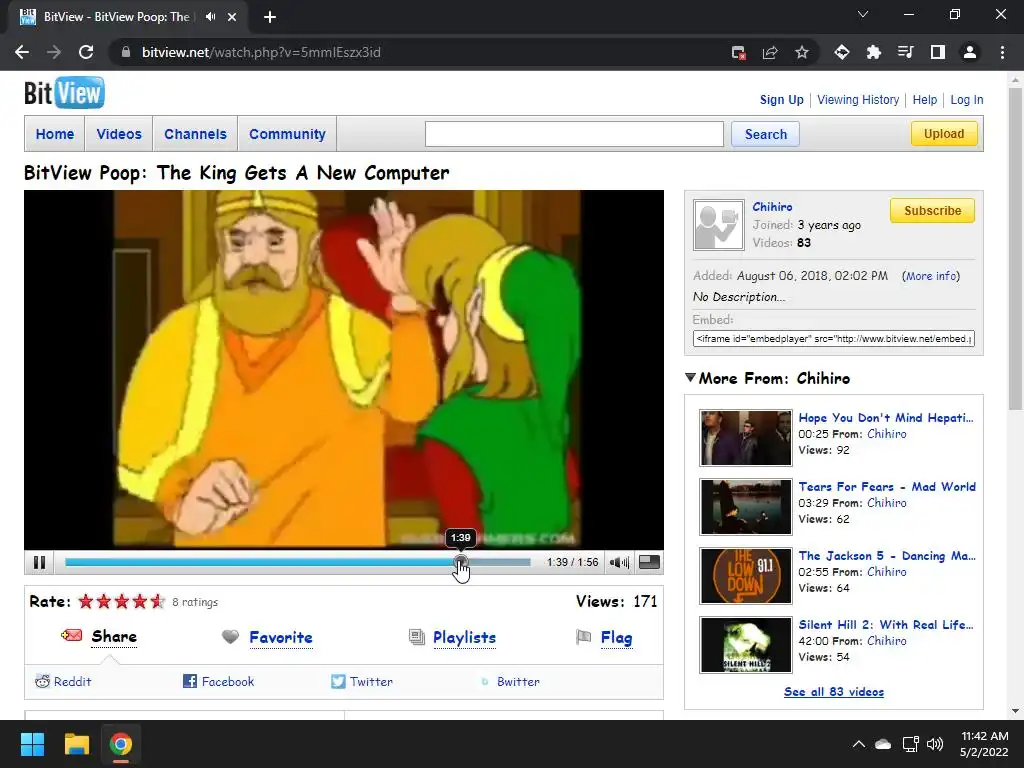The image size is (1024, 768).
Task: Open the Playlists tab
Action: tap(464, 637)
